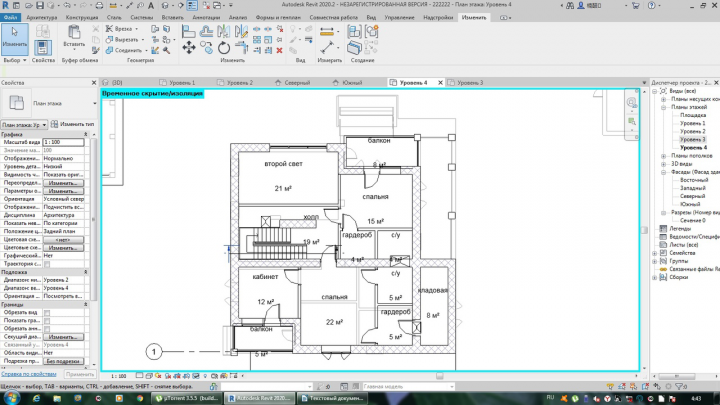Screen dimensions: 720x405
Task: Open the Архитектура ribbon tab
Action: (x=42, y=17)
